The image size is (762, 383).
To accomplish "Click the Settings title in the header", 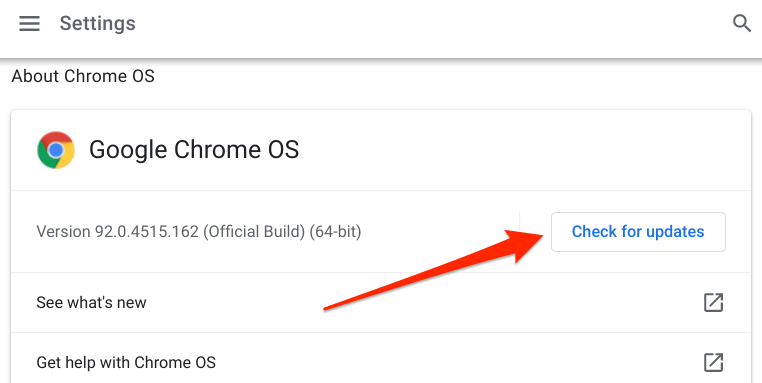I will 98,23.
